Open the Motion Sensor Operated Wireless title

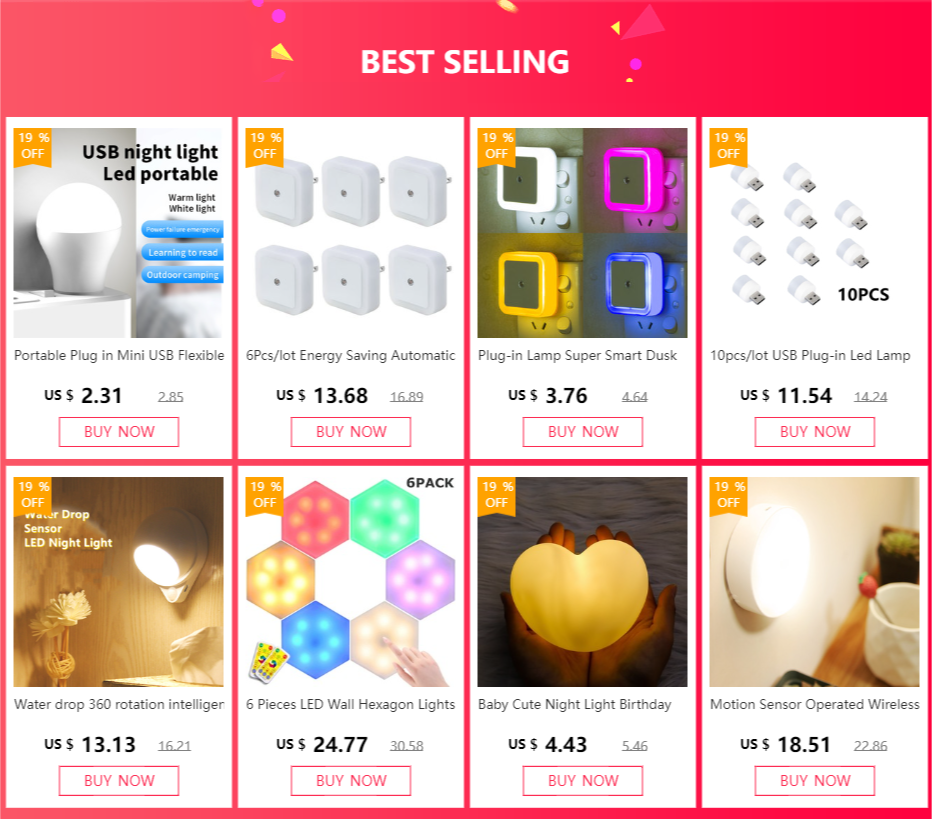point(814,704)
